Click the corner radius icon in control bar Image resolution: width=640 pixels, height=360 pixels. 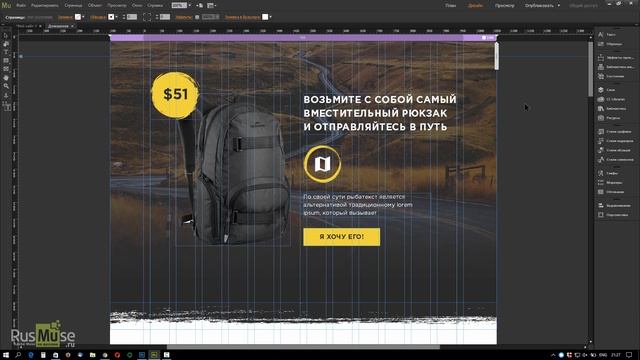pos(147,17)
